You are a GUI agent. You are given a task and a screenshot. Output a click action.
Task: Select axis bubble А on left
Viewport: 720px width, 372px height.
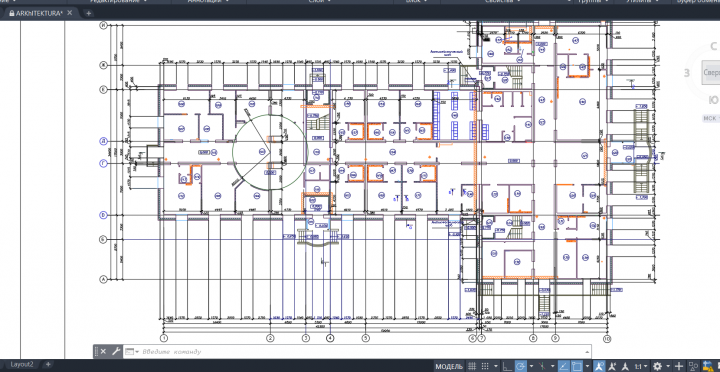[104, 279]
